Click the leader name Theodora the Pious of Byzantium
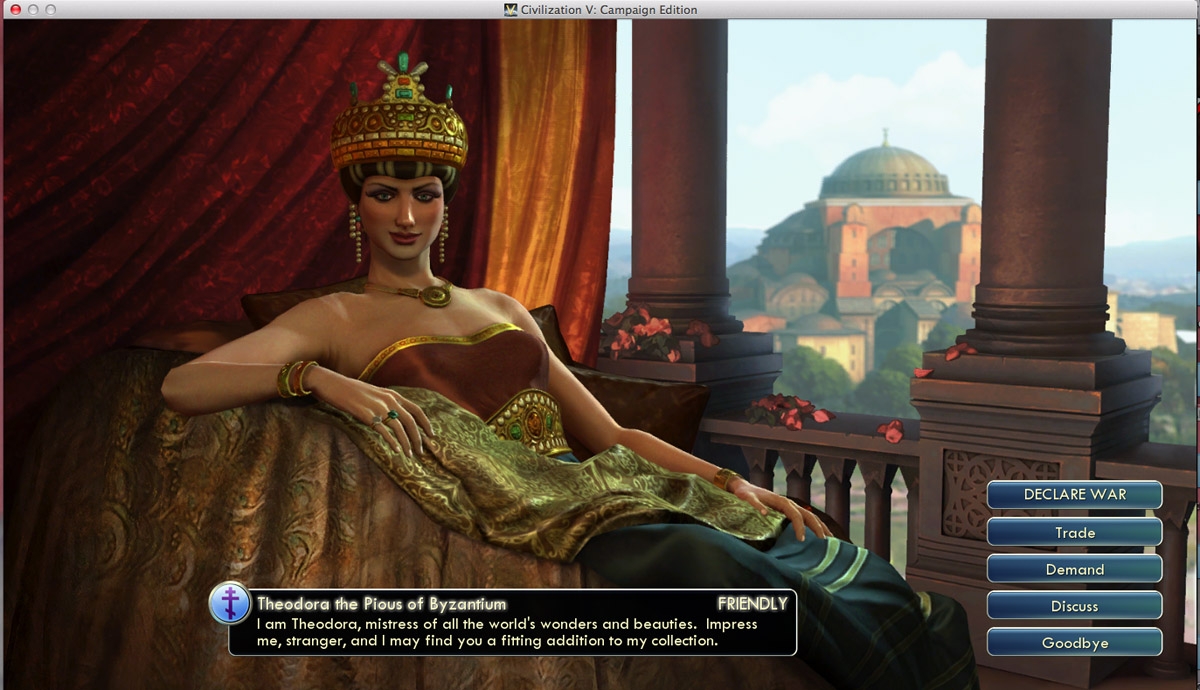The height and width of the screenshot is (690, 1200). tap(381, 604)
